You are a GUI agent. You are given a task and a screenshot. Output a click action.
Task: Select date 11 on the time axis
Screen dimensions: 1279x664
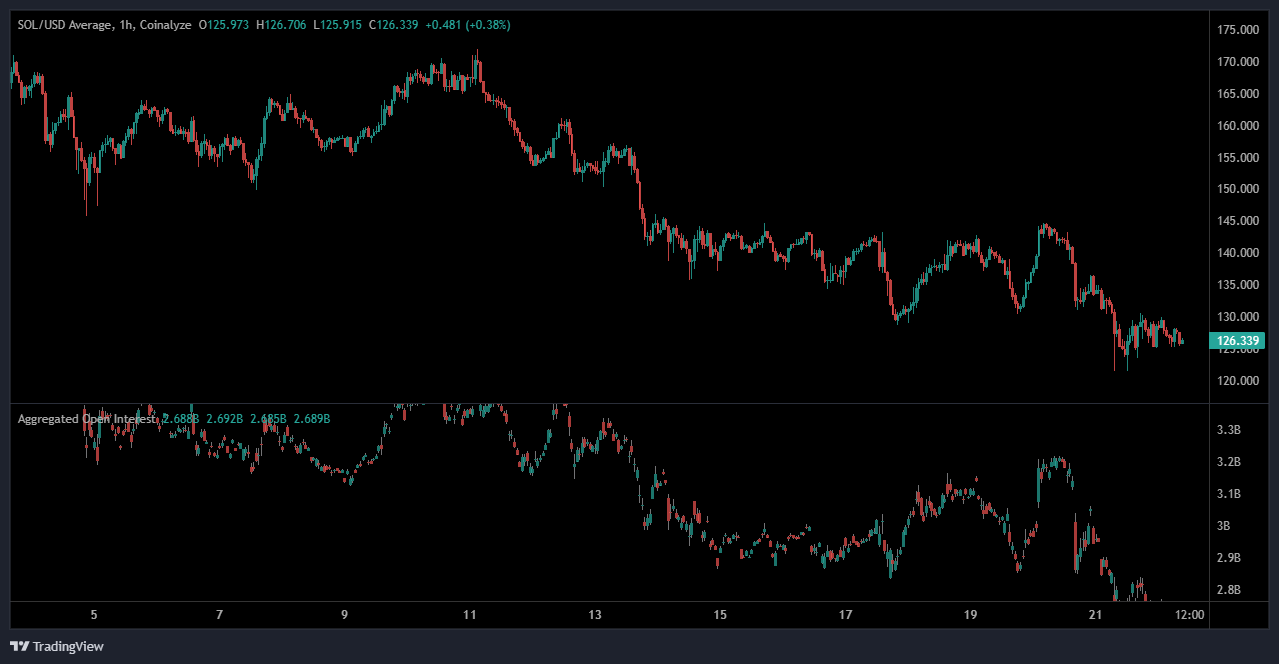[471, 615]
